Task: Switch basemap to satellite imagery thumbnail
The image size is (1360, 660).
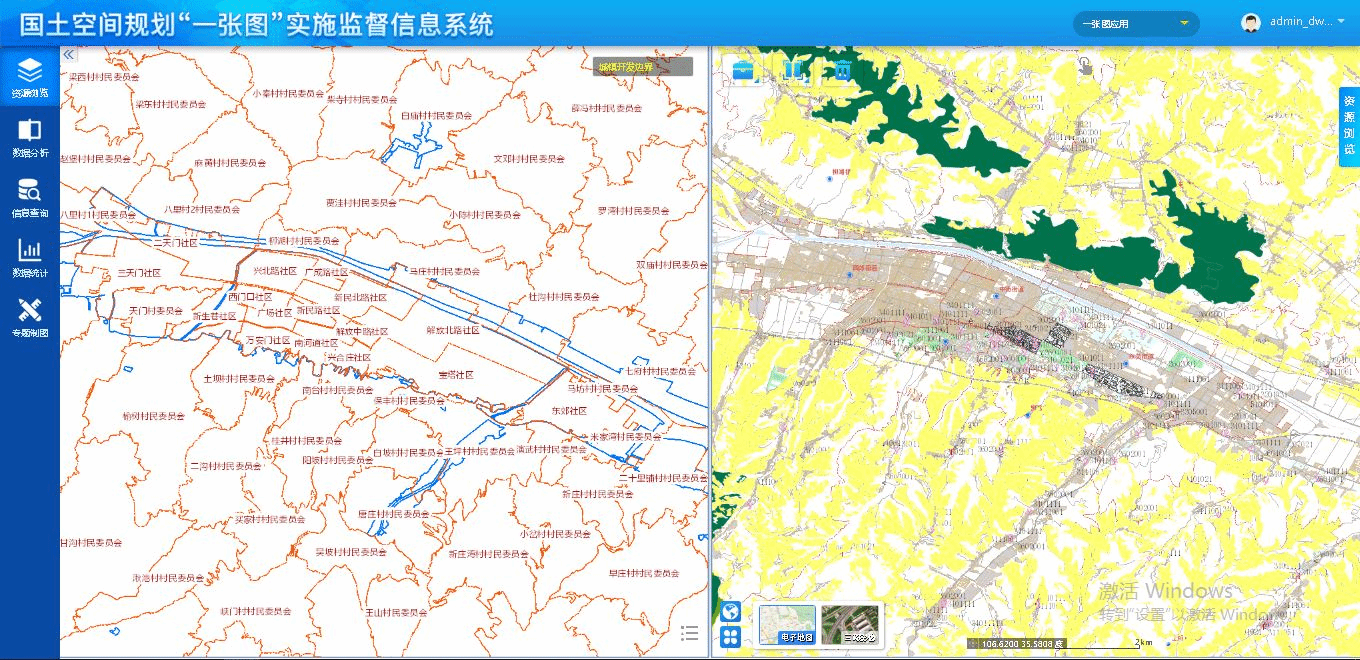Action: click(x=850, y=625)
